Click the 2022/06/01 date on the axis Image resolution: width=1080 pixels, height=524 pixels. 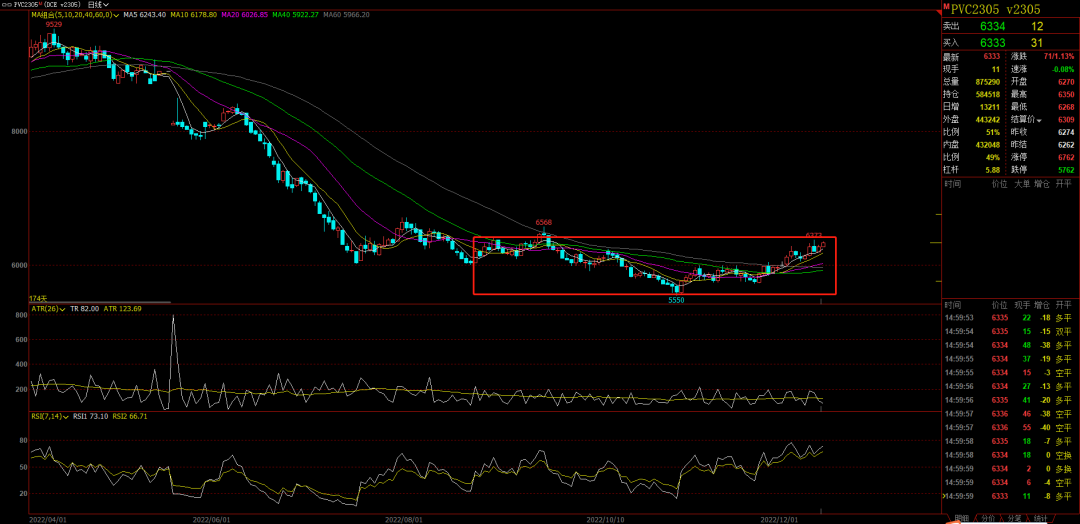[x=211, y=519]
